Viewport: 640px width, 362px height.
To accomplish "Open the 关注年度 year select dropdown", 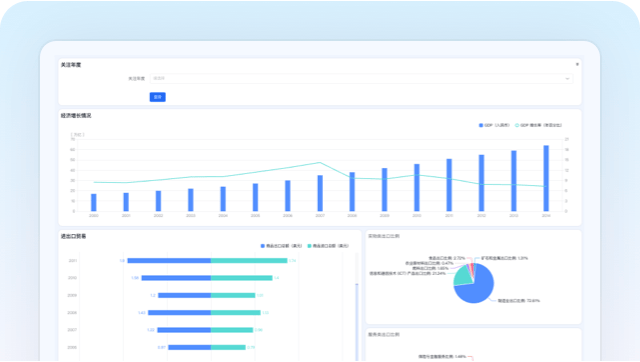I will point(361,78).
